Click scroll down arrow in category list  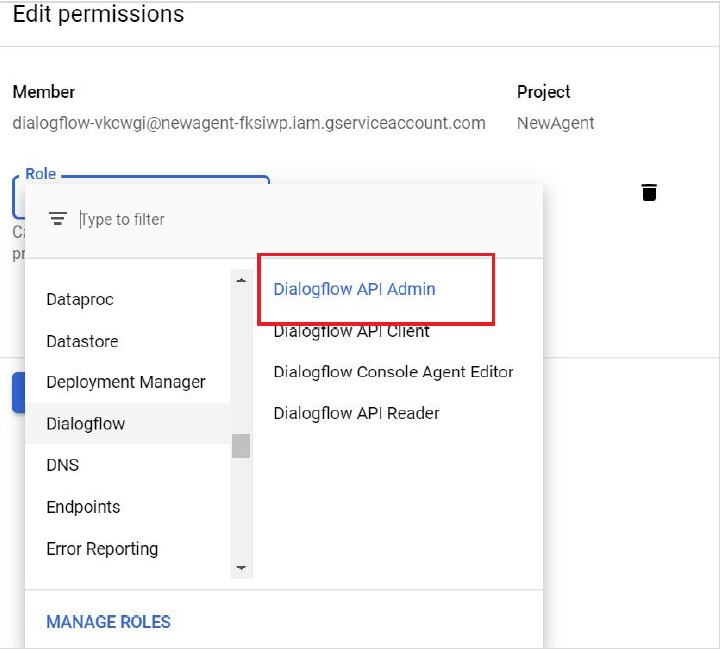tap(241, 568)
